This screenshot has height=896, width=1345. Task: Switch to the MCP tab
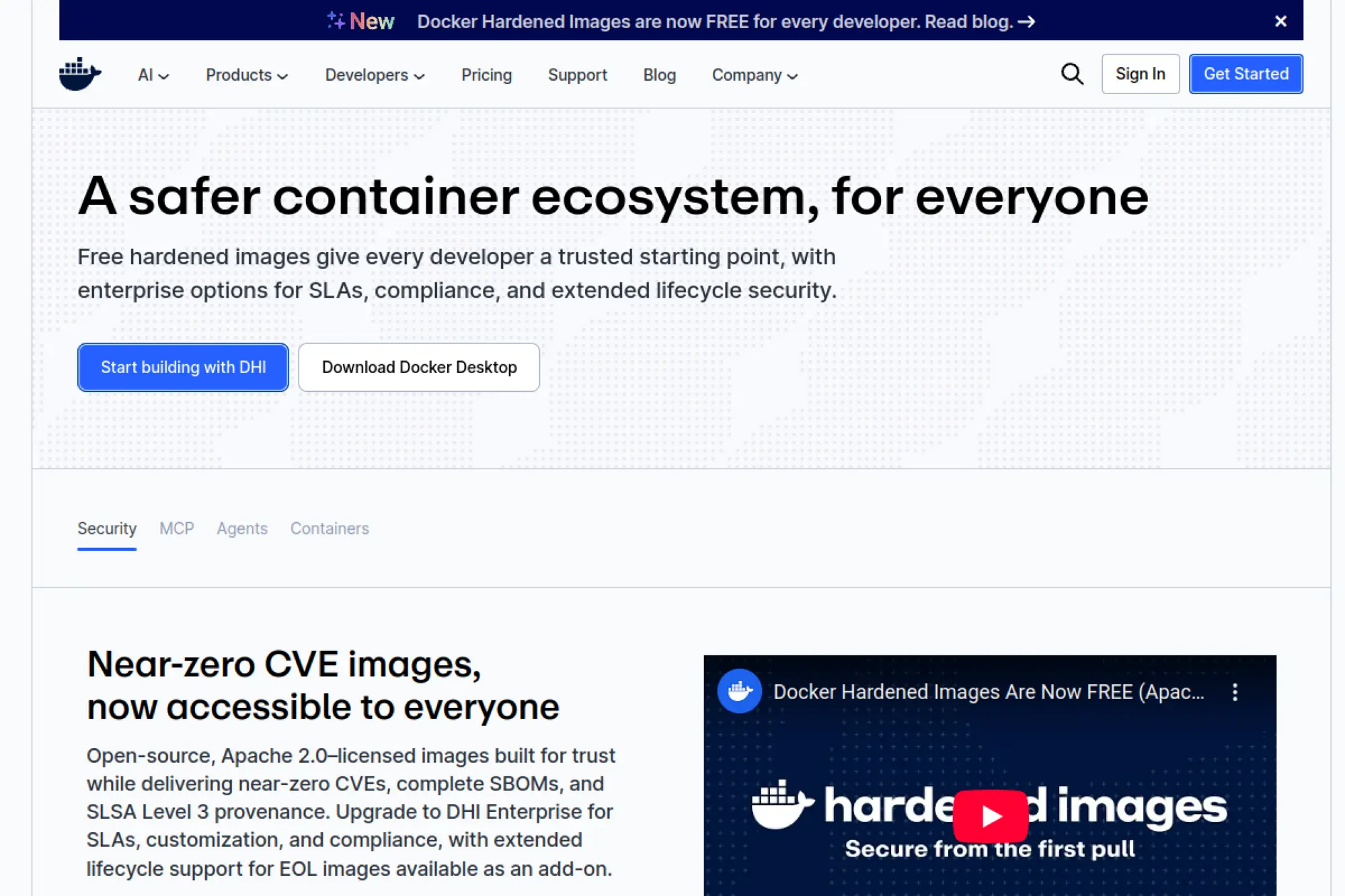click(176, 528)
